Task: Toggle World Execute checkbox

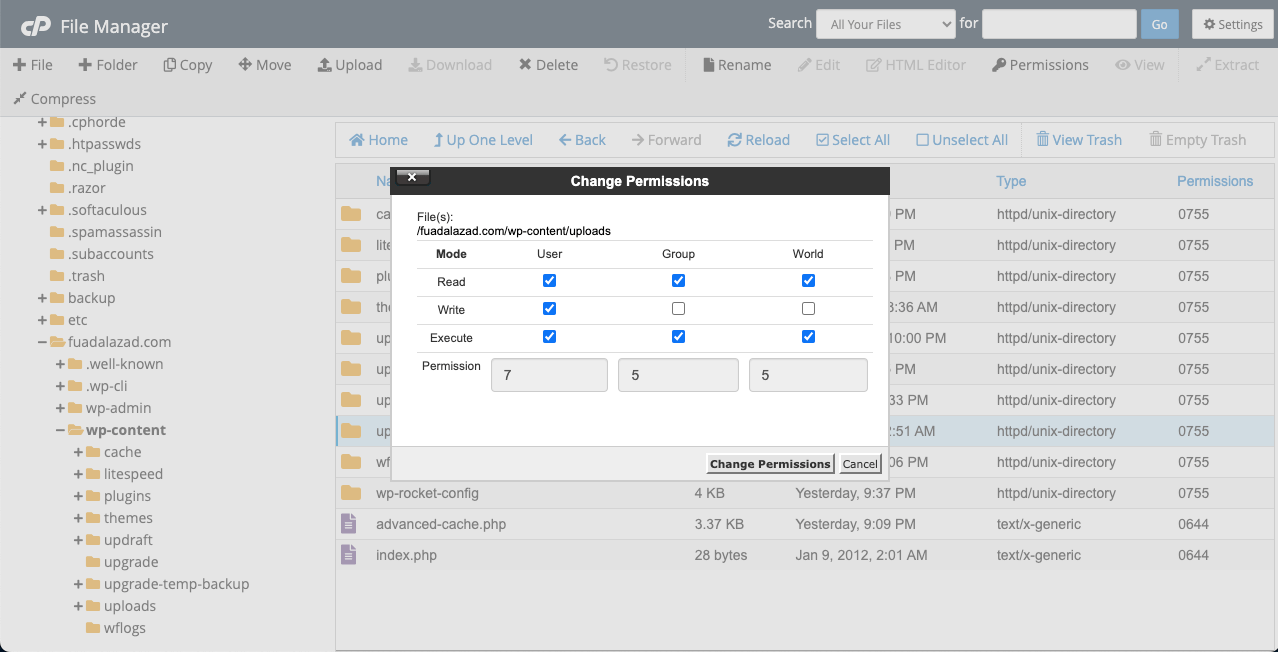Action: pos(808,337)
